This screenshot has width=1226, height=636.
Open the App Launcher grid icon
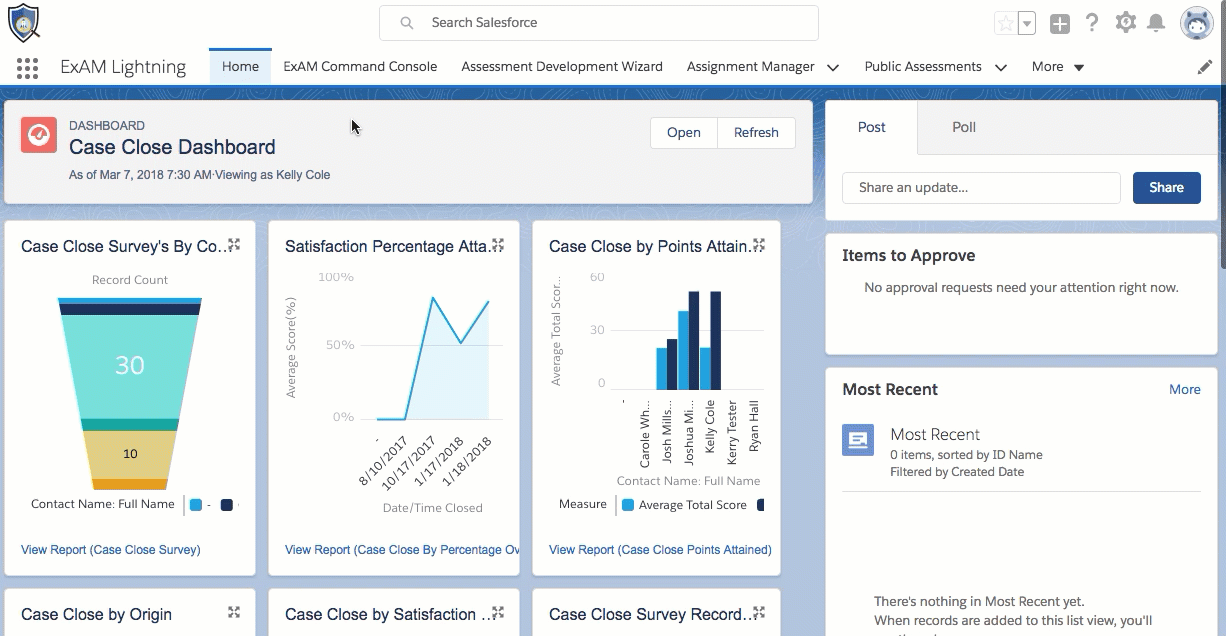pos(28,67)
